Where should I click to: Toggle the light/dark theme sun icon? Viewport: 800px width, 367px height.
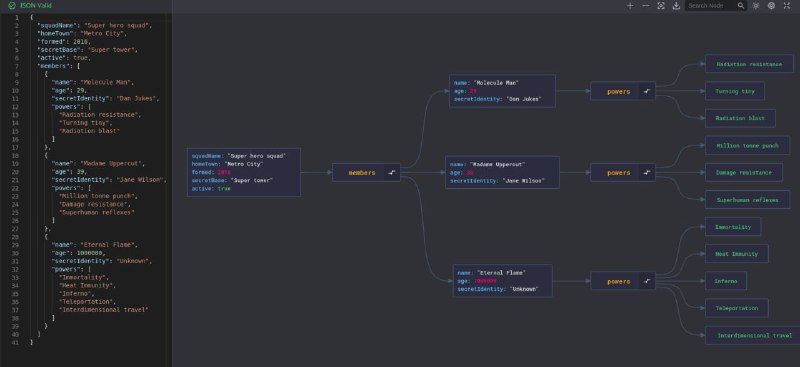coord(756,6)
